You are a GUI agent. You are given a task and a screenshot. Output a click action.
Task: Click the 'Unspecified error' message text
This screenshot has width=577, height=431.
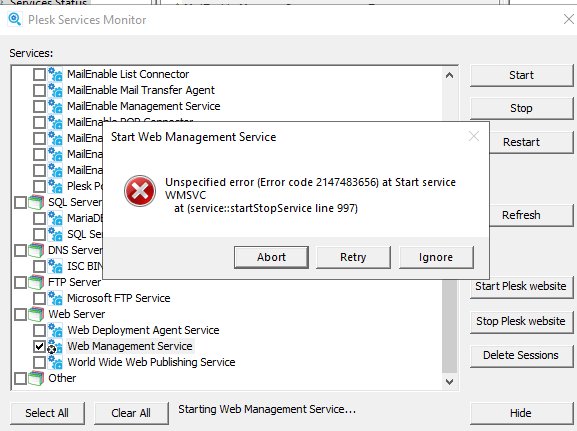(x=311, y=195)
